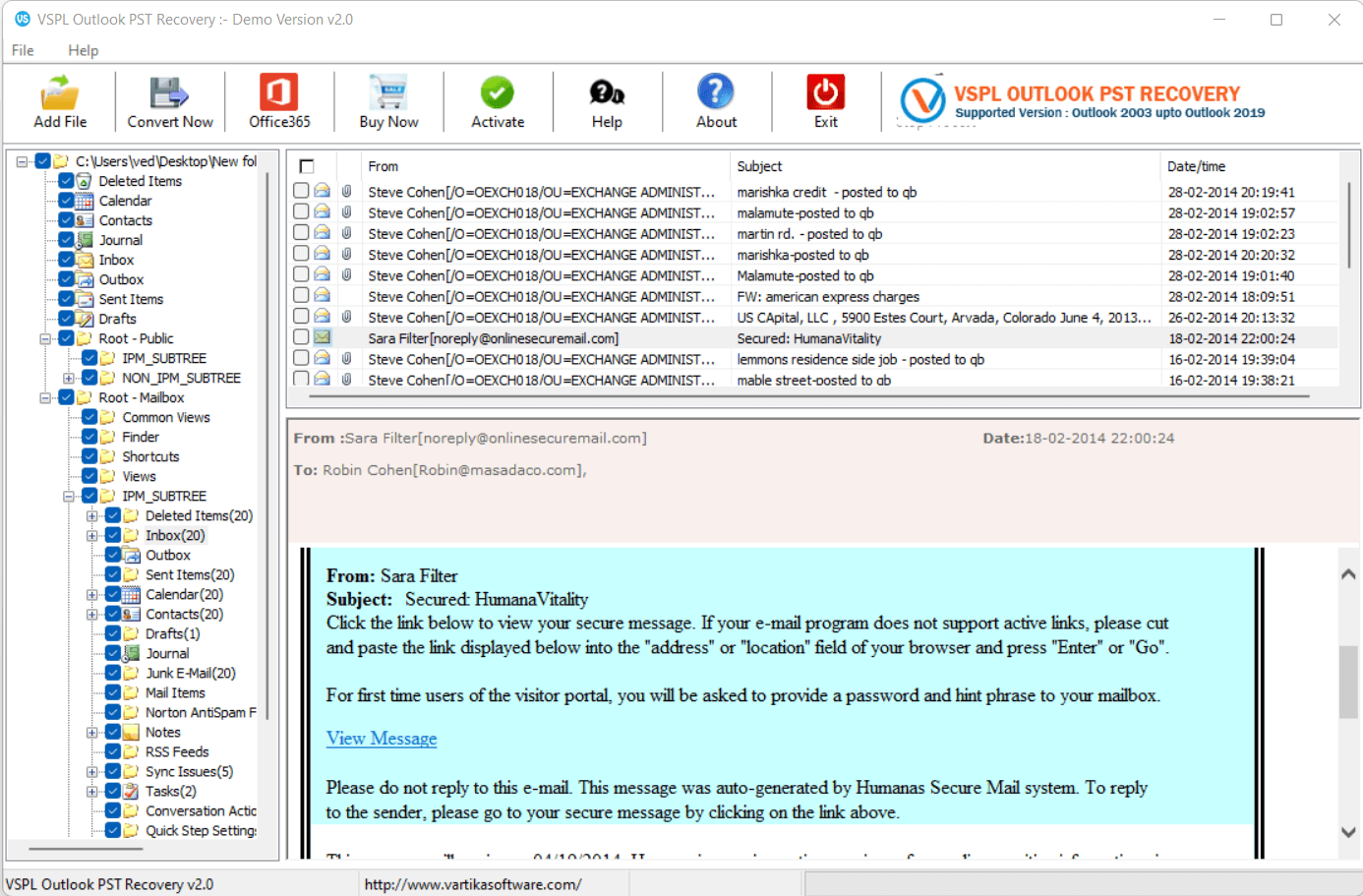Viewport: 1363px width, 896px height.
Task: Click the Contacts folder icon in tree
Action: [x=85, y=220]
